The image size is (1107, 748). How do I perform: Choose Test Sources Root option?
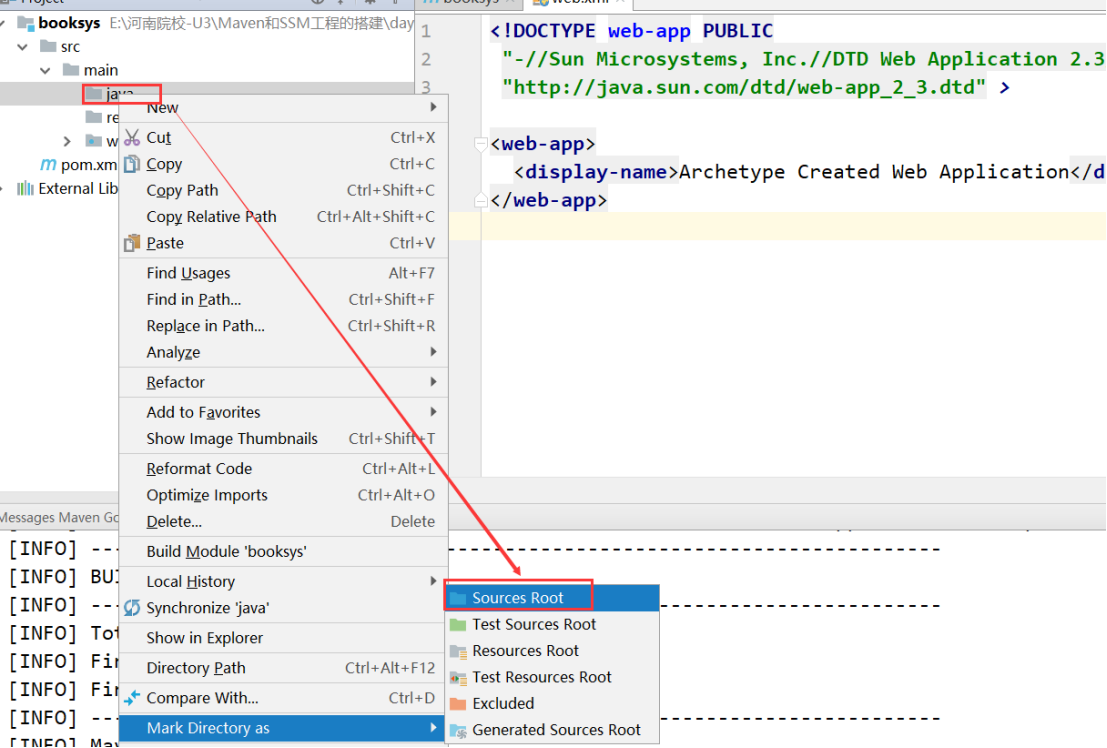click(x=552, y=624)
